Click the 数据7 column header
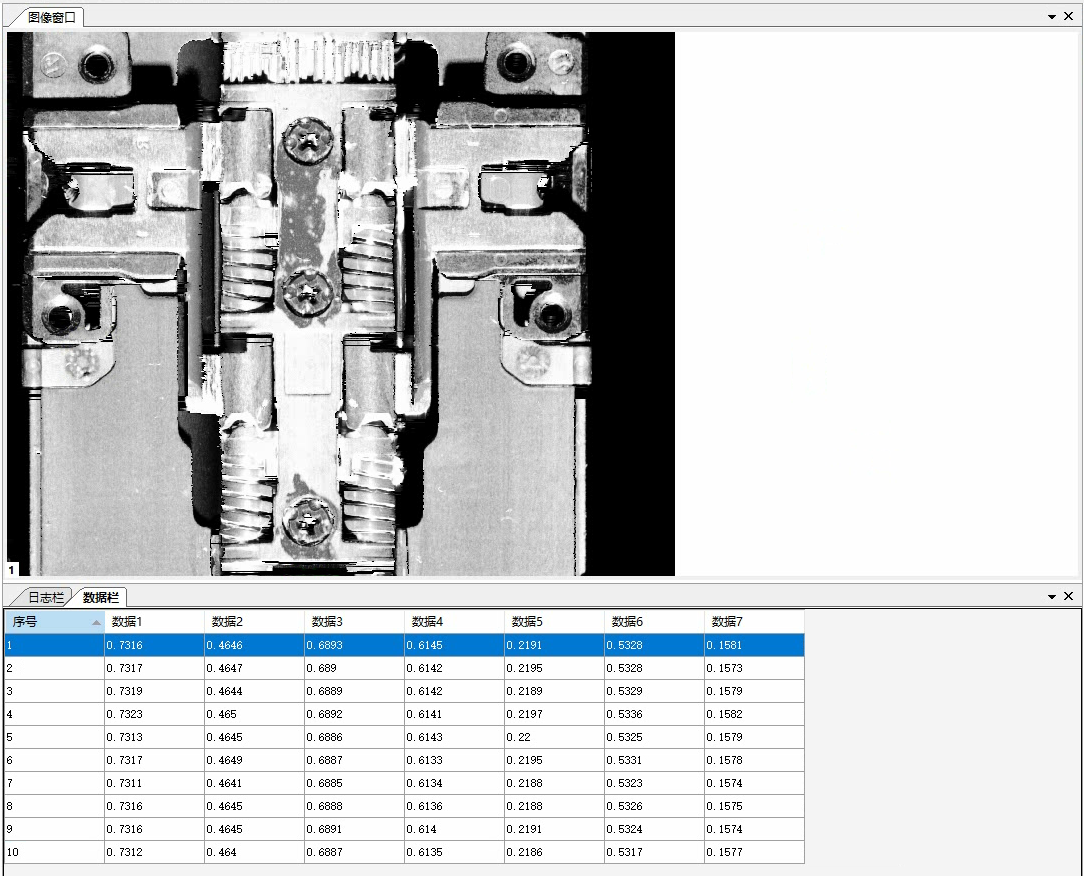The image size is (1084, 876). point(754,622)
